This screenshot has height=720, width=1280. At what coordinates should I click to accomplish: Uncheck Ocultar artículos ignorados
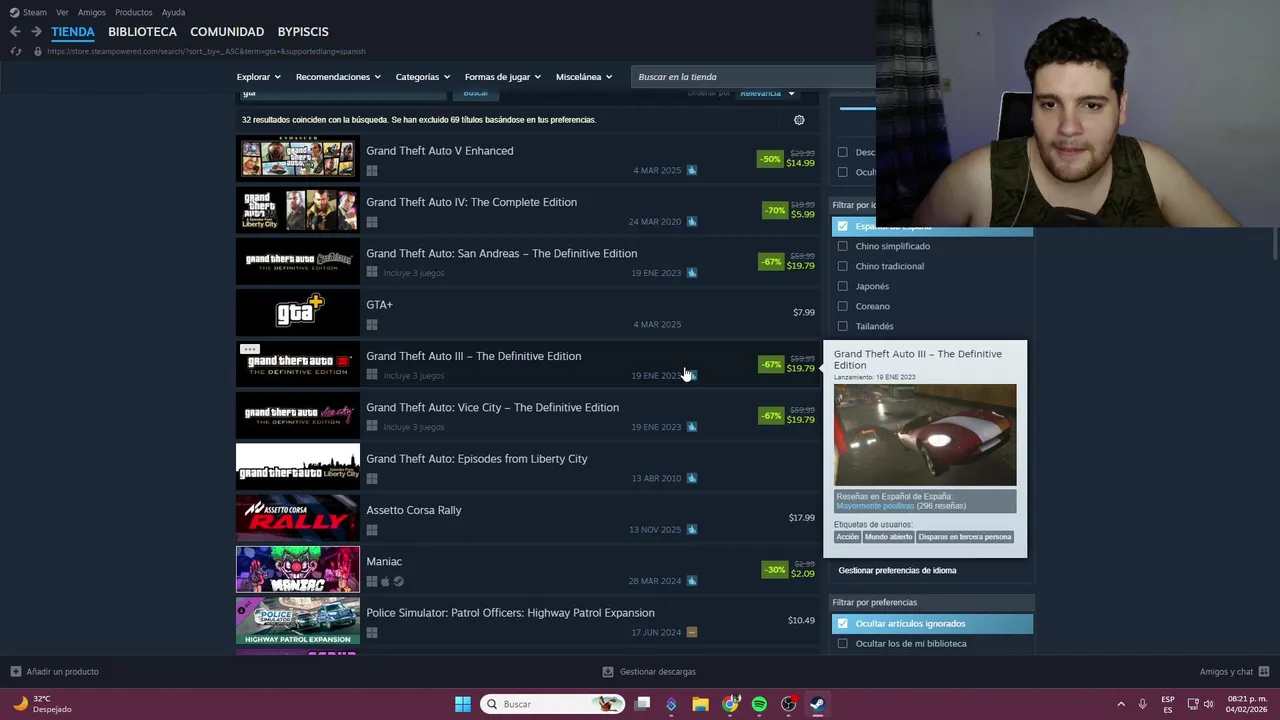point(842,623)
